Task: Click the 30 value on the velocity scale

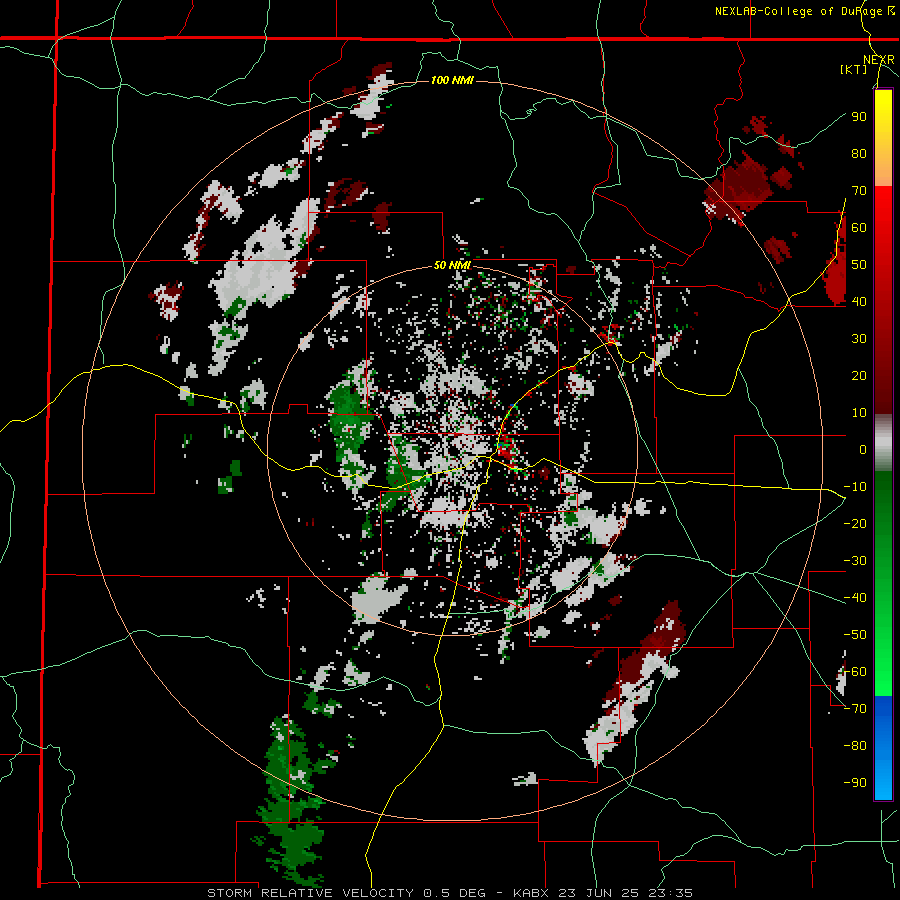Action: click(859, 339)
